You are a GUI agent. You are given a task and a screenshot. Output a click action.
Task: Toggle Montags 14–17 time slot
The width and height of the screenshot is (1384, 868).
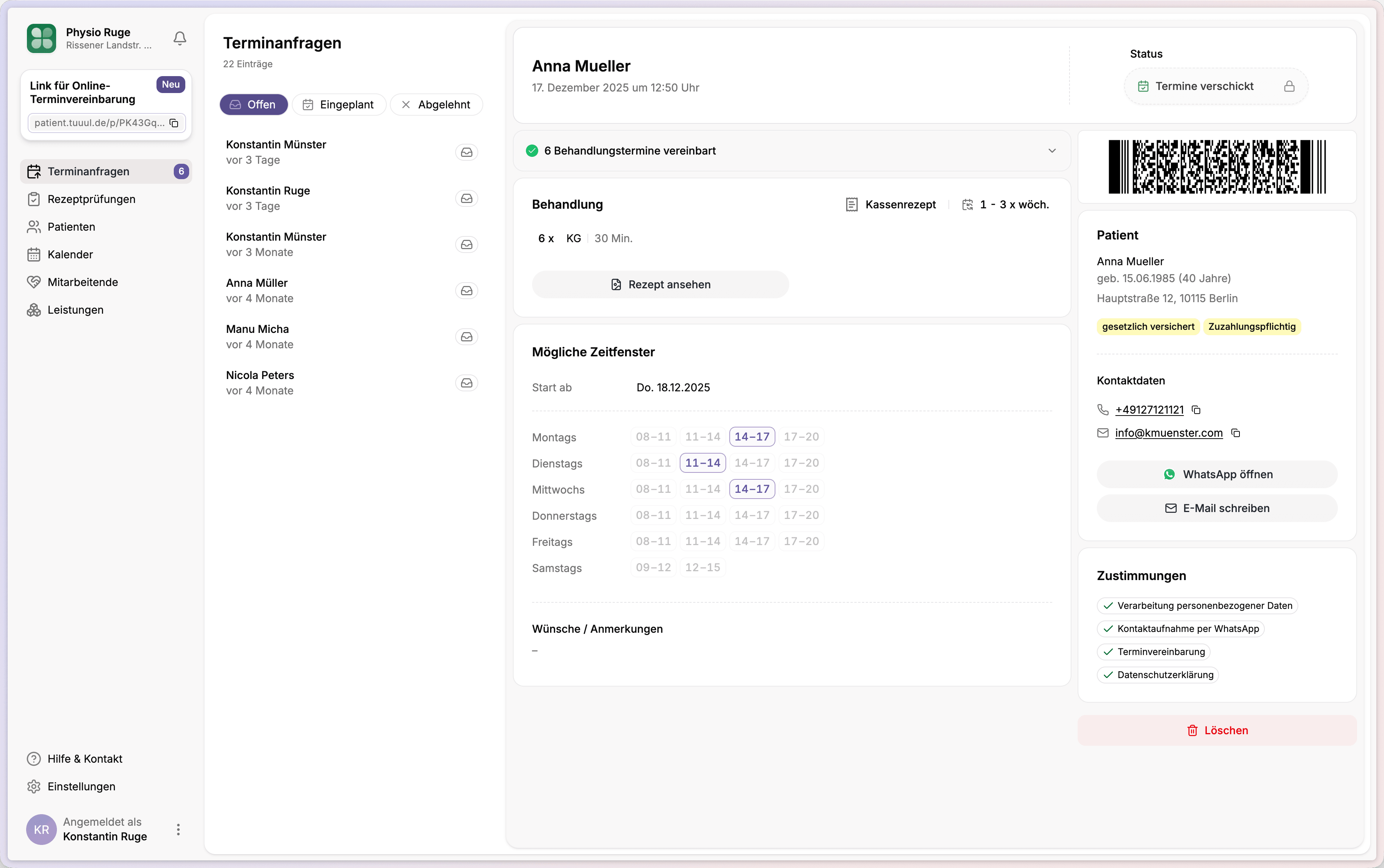pyautogui.click(x=752, y=436)
